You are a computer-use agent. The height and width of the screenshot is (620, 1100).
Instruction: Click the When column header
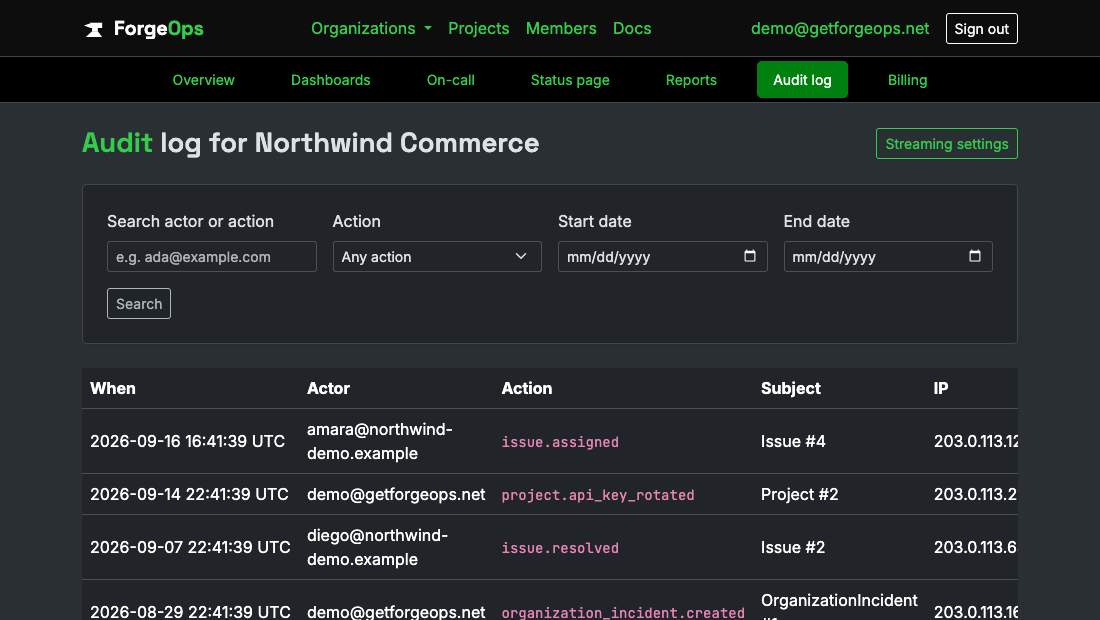(x=113, y=389)
